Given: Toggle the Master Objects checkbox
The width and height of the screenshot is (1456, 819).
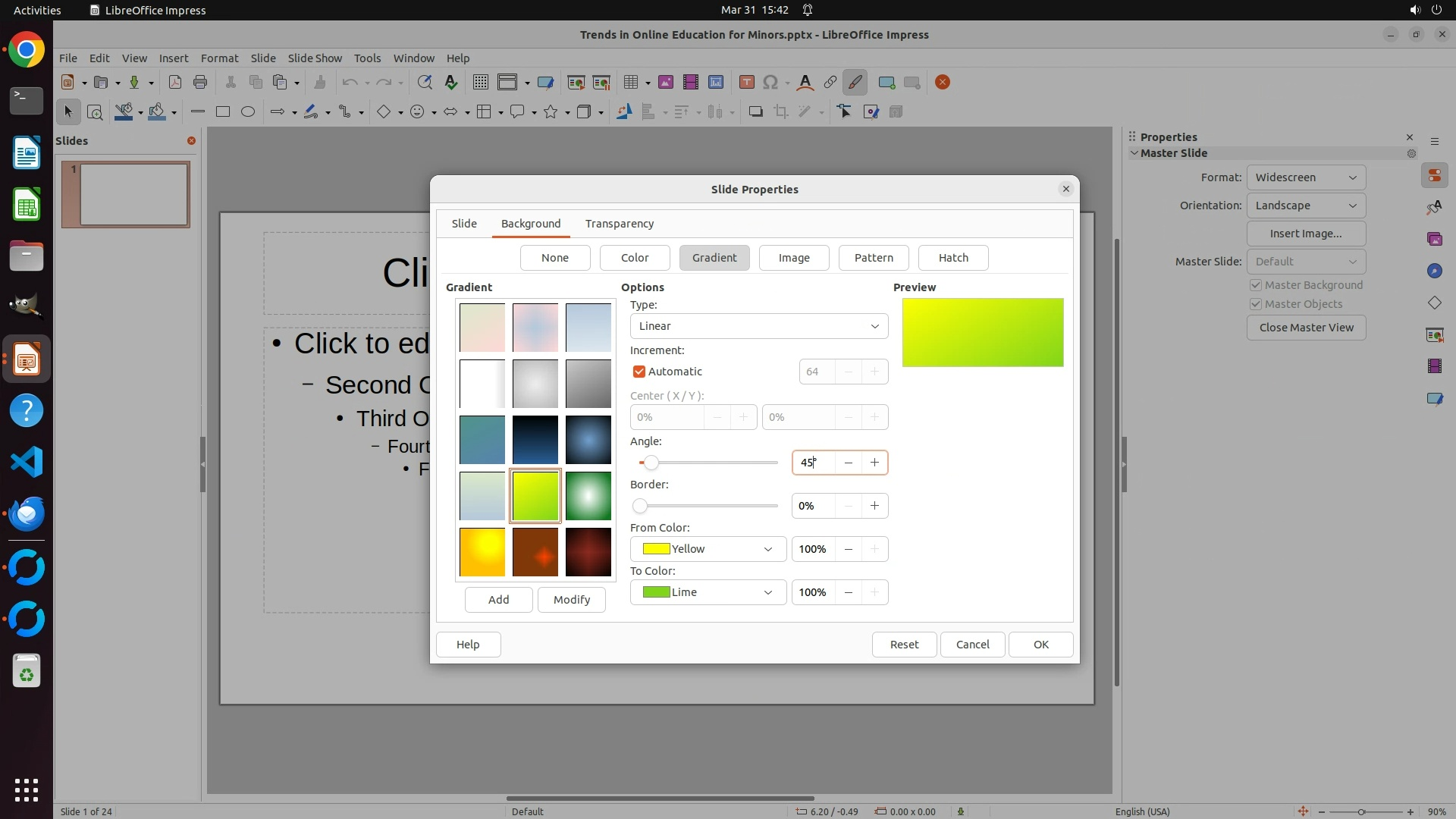Looking at the screenshot, I should (x=1256, y=304).
